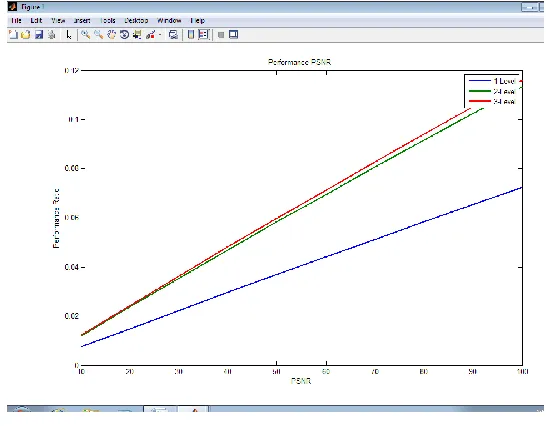Activate the Edit Plot arrow tool
The height and width of the screenshot is (426, 546).
point(69,35)
